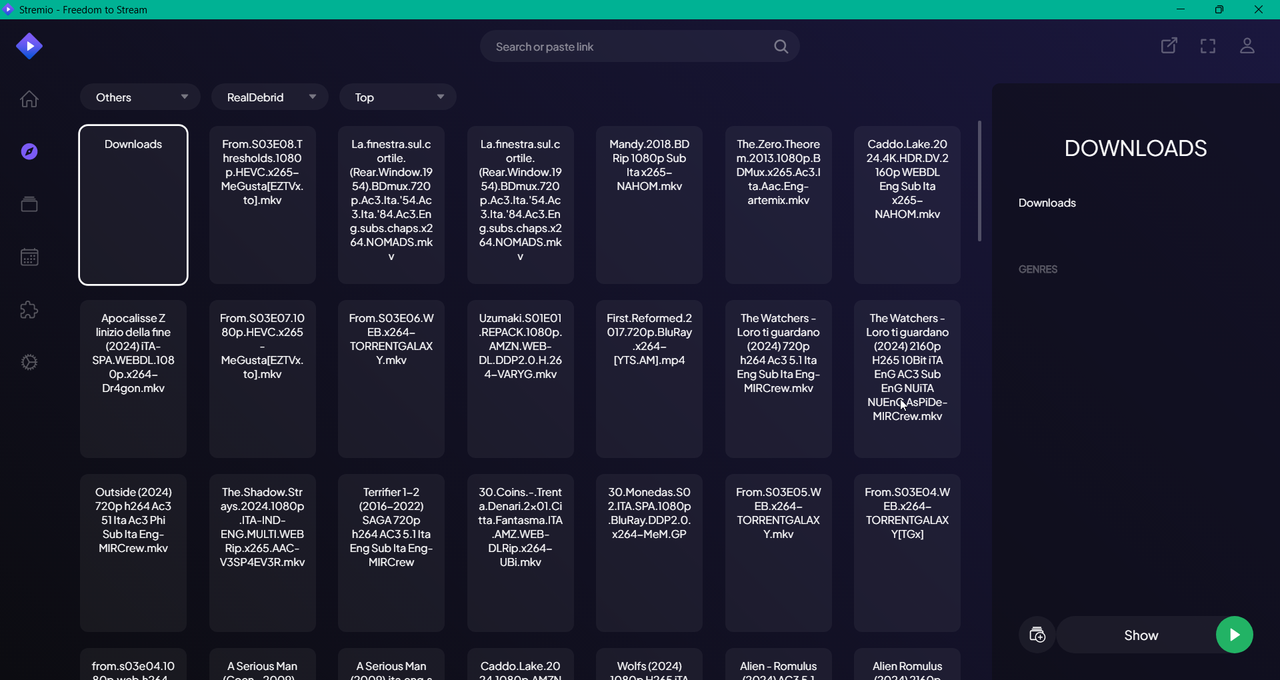Open From.S03E04 TORRENTGALAXY[TGx] card
The width and height of the screenshot is (1280, 680).
907,553
